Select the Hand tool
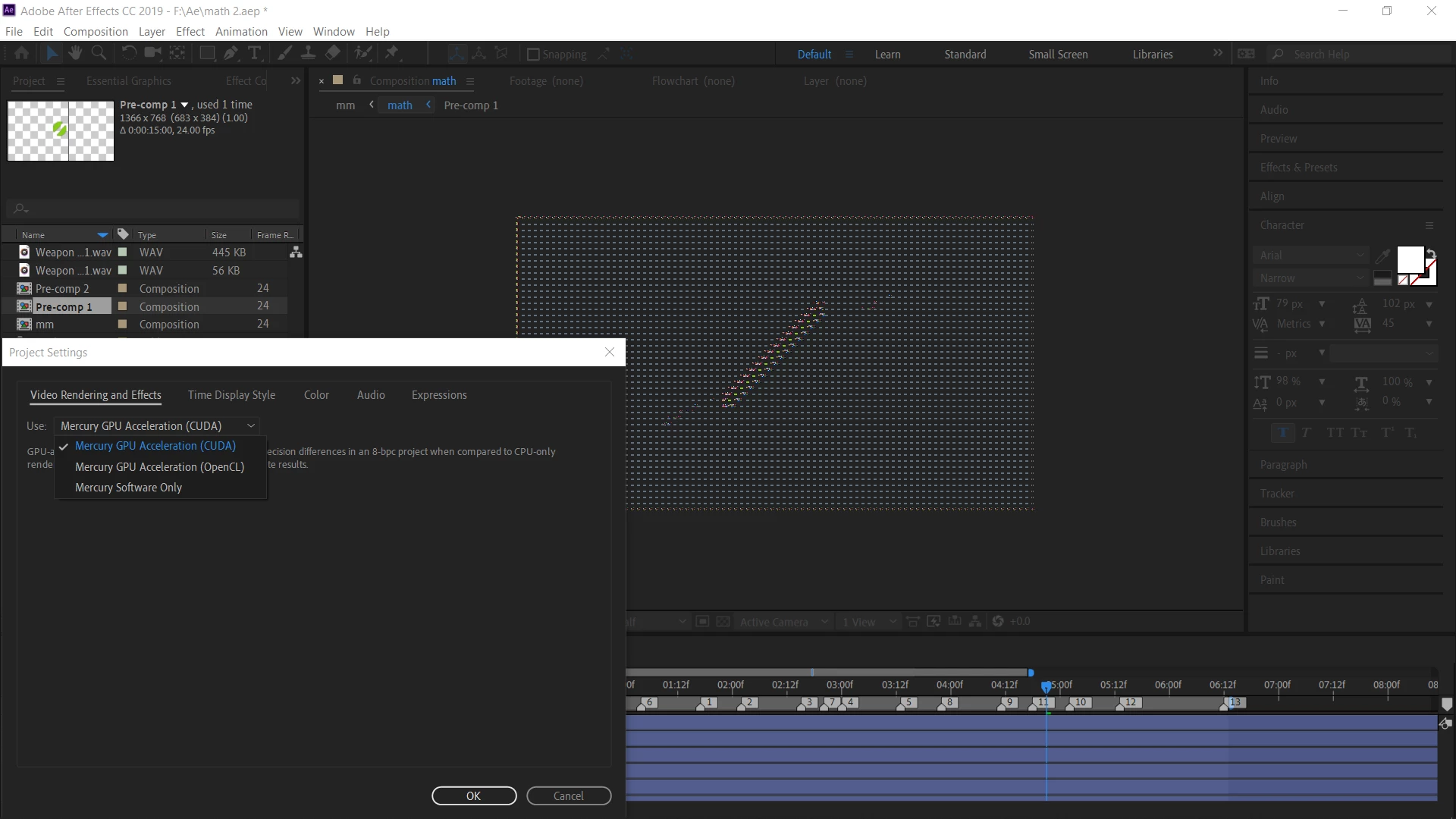The height and width of the screenshot is (819, 1456). [x=74, y=53]
